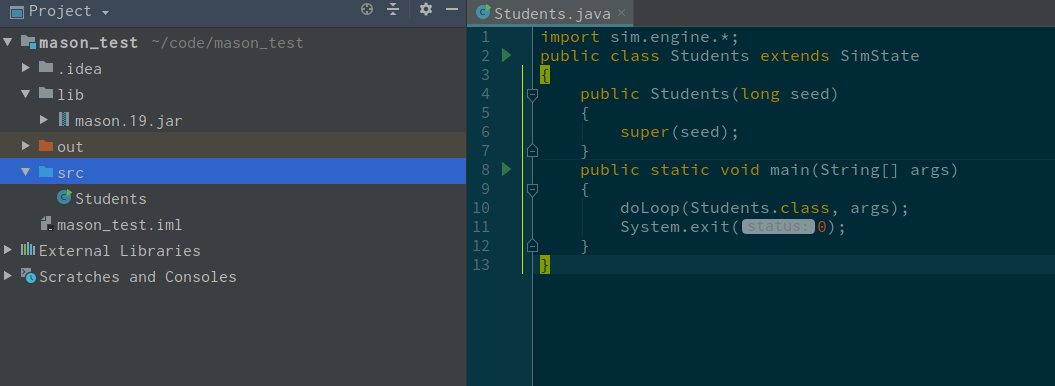Open Project panel settings gear
The height and width of the screenshot is (386, 1055).
[x=426, y=9]
